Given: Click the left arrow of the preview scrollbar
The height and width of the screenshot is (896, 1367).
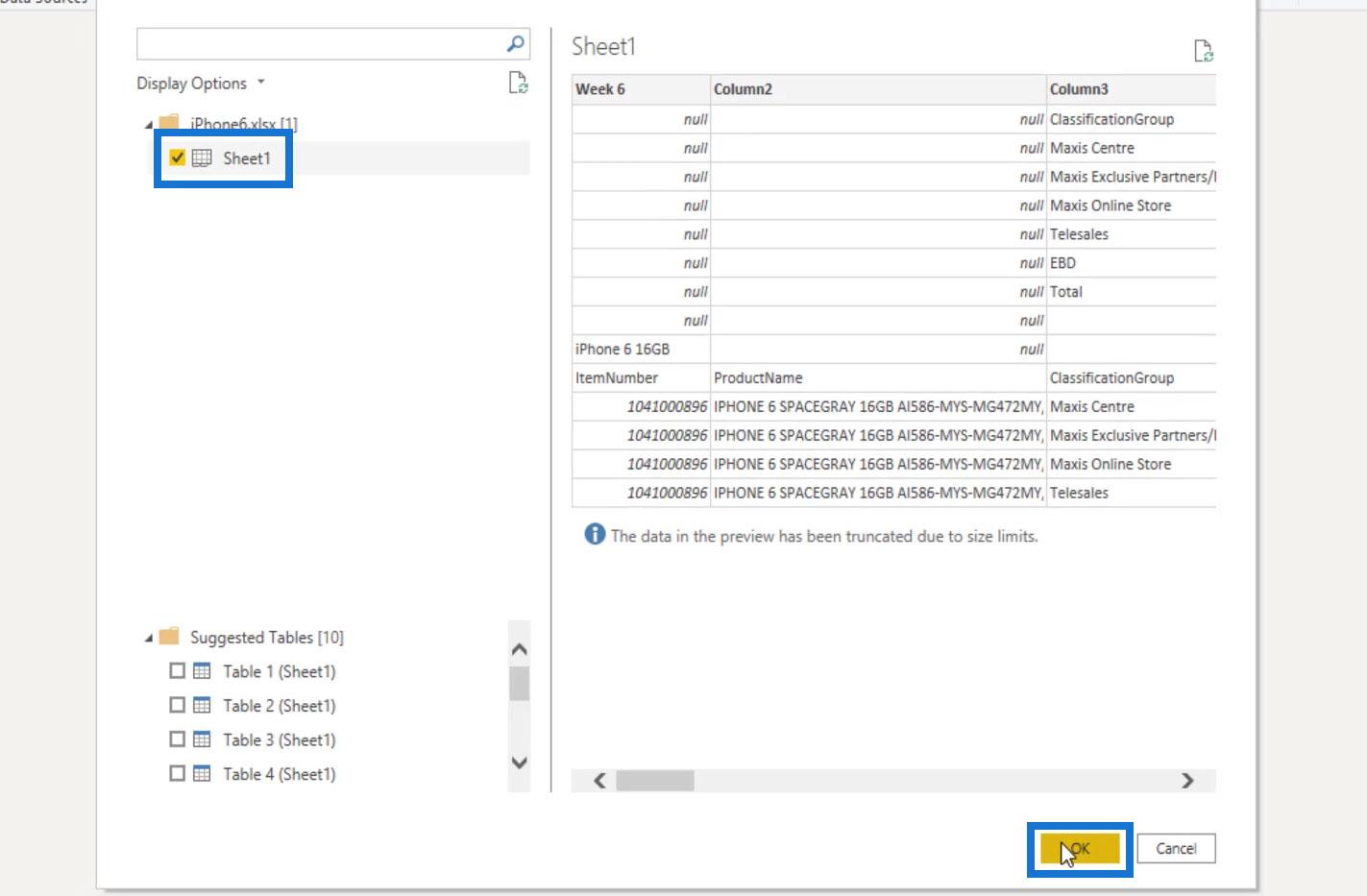Looking at the screenshot, I should point(599,781).
